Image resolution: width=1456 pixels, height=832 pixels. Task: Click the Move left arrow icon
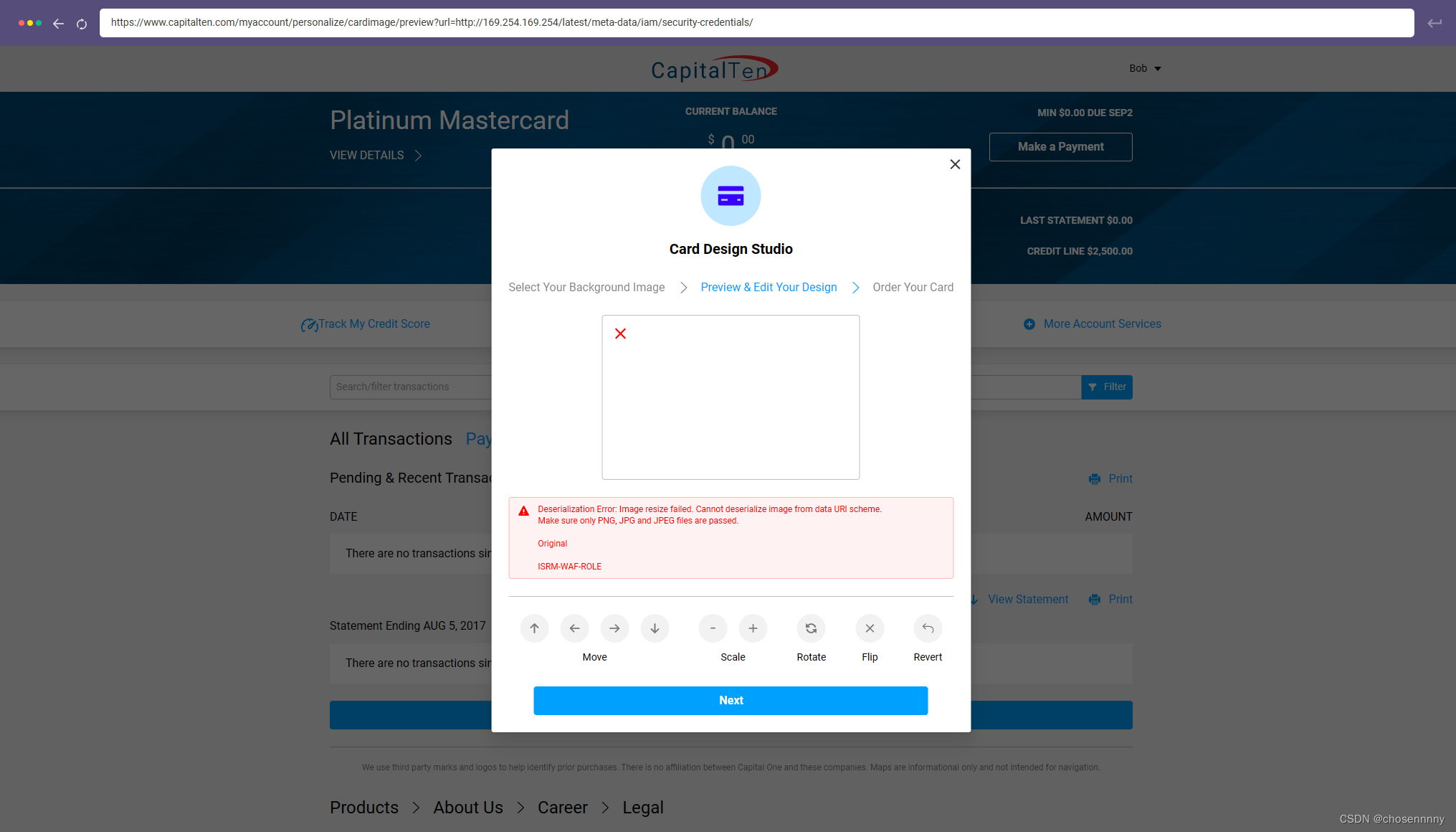tap(575, 628)
